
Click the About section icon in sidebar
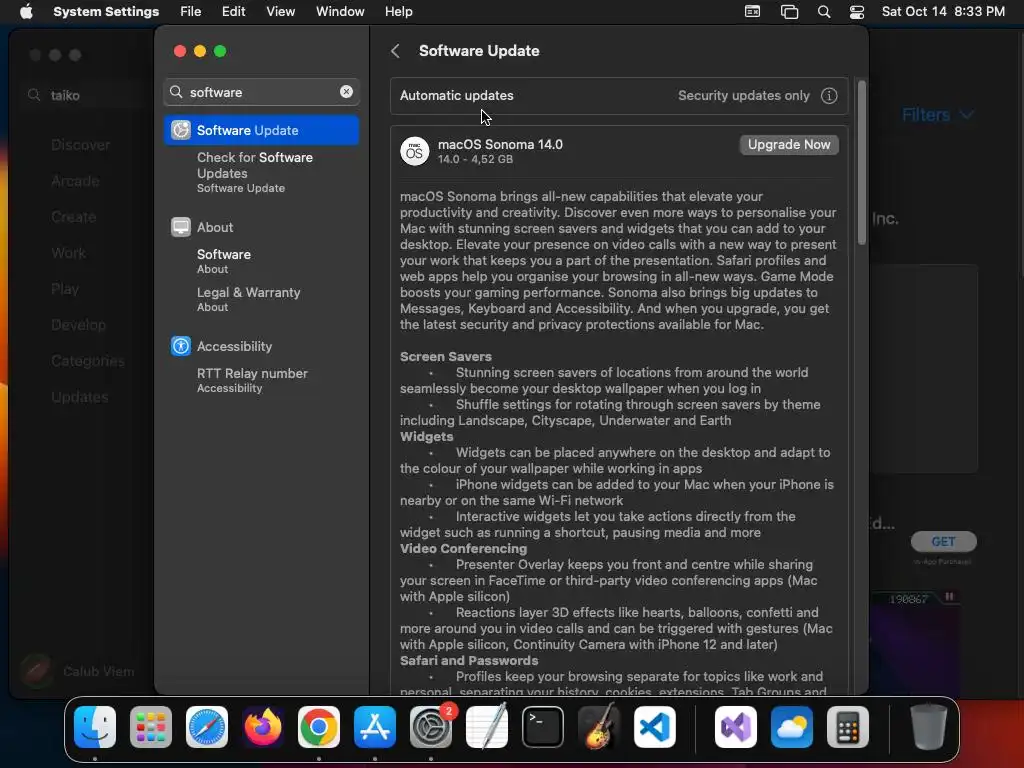tap(181, 227)
